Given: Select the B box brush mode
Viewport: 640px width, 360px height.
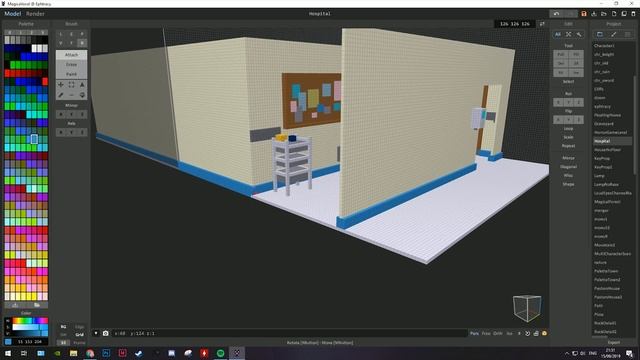Looking at the screenshot, I should coord(82,43).
